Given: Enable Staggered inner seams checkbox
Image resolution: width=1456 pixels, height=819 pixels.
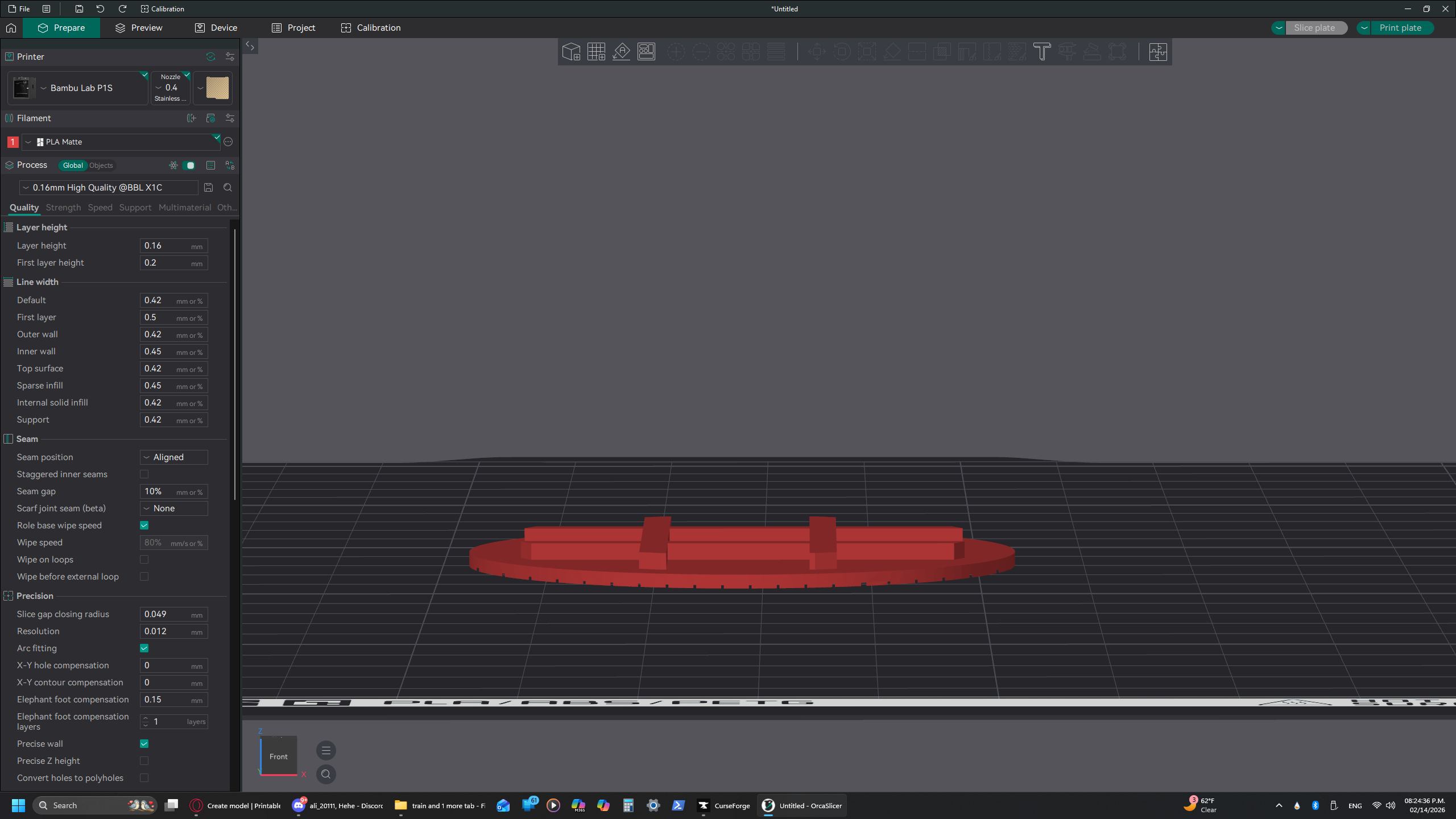Looking at the screenshot, I should 144,474.
